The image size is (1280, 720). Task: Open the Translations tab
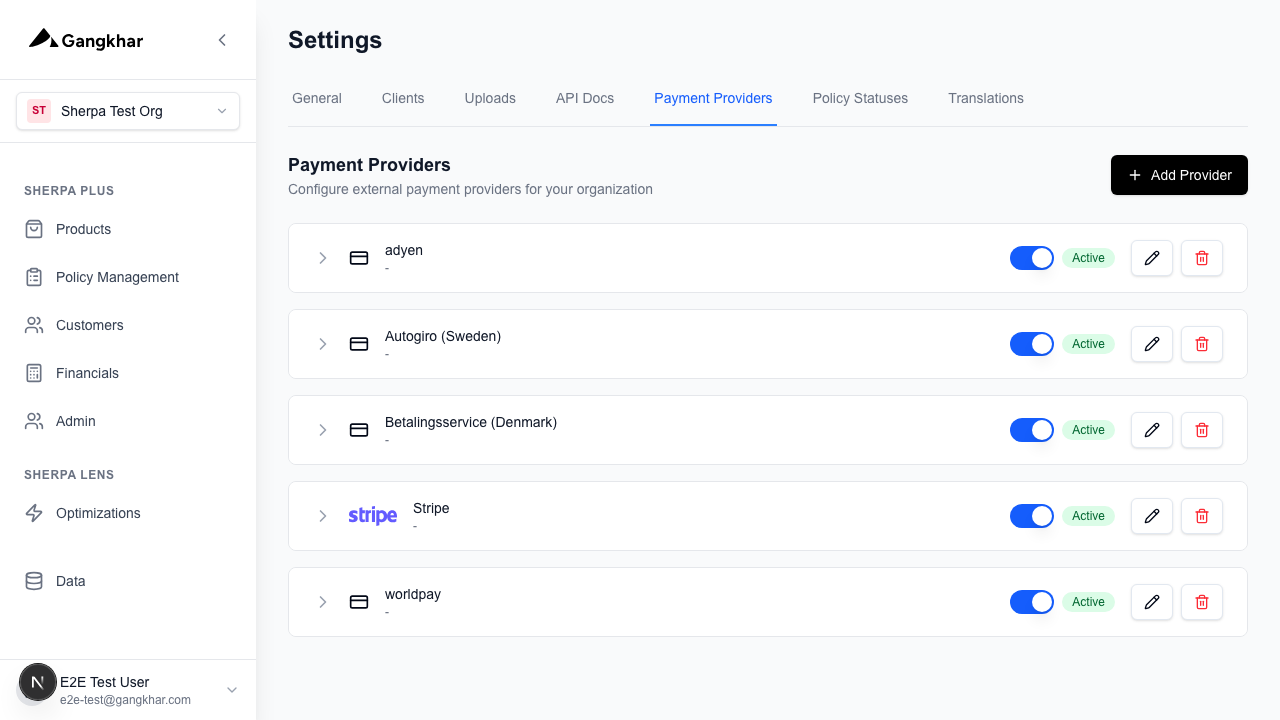[986, 98]
